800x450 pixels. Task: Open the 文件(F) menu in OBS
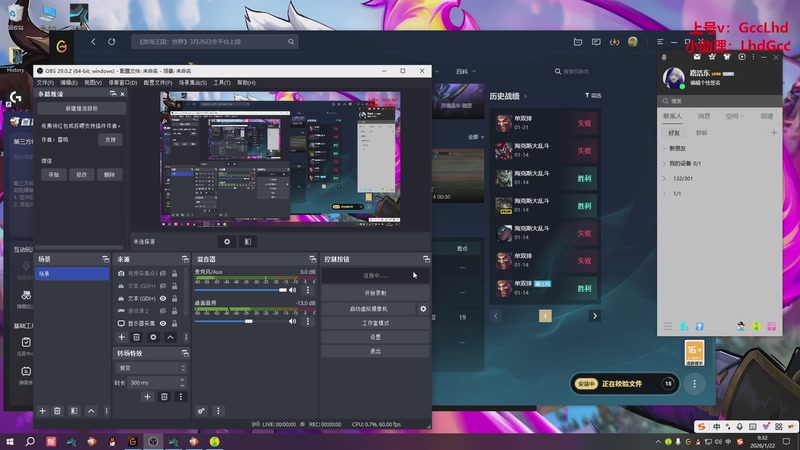(x=45, y=83)
